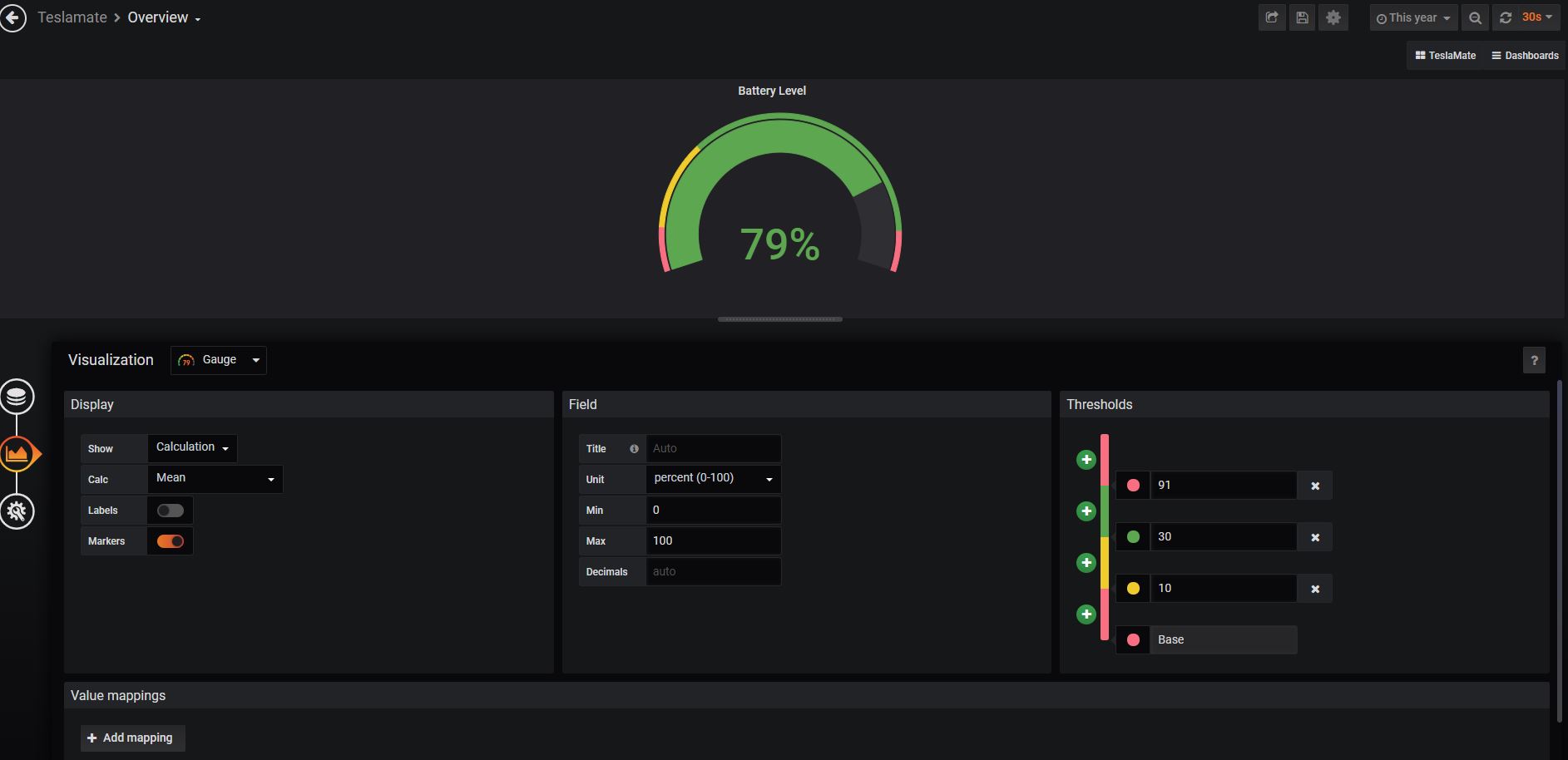The height and width of the screenshot is (760, 1568).
Task: Add threshold between 30 and 10
Action: (x=1086, y=563)
